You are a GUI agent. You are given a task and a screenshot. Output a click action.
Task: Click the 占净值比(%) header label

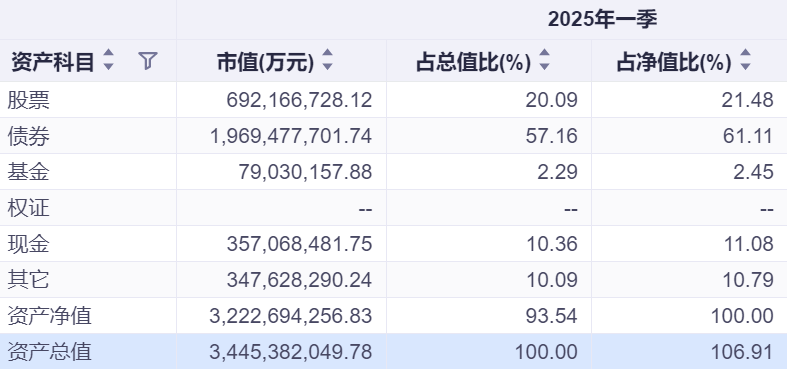[x=674, y=62]
